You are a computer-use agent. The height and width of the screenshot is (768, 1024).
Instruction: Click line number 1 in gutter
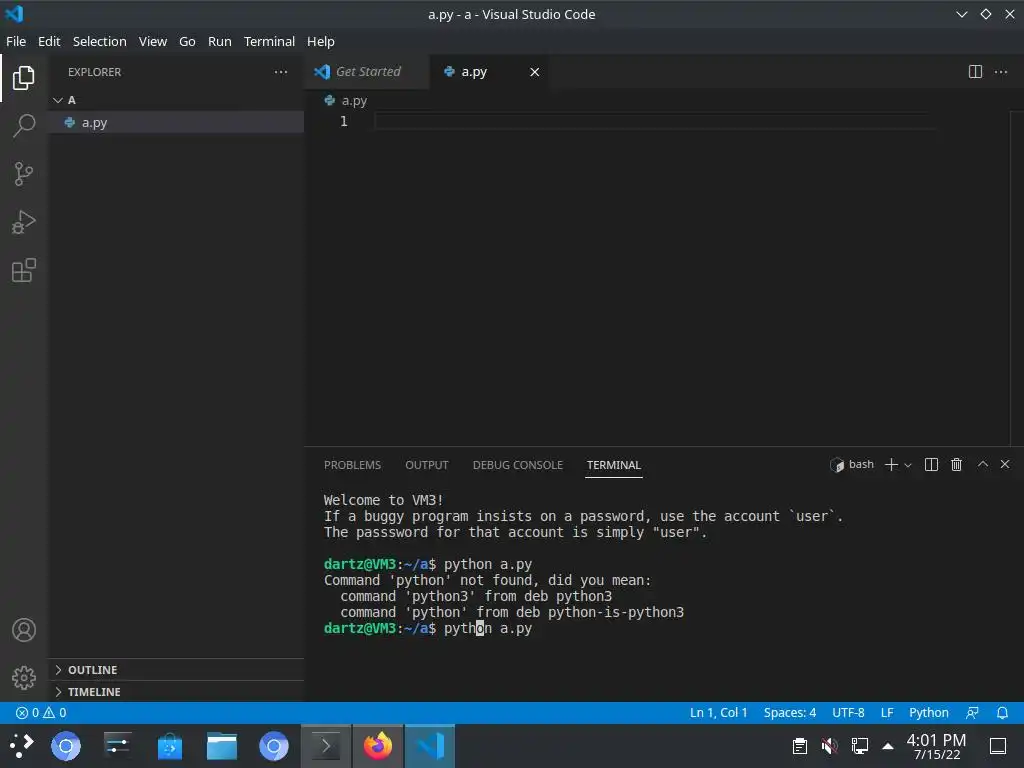point(344,121)
